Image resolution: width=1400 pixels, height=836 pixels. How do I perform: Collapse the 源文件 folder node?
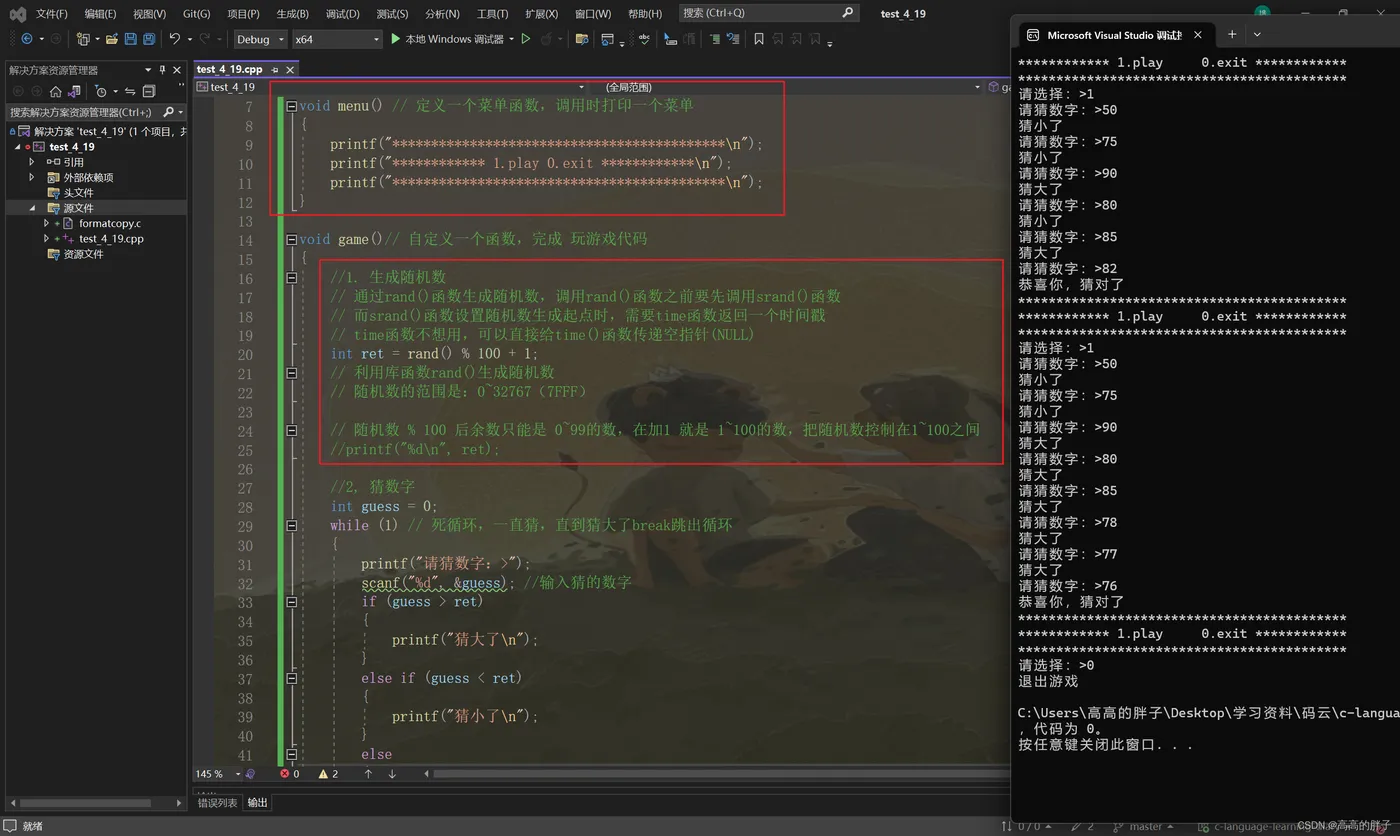coord(32,208)
